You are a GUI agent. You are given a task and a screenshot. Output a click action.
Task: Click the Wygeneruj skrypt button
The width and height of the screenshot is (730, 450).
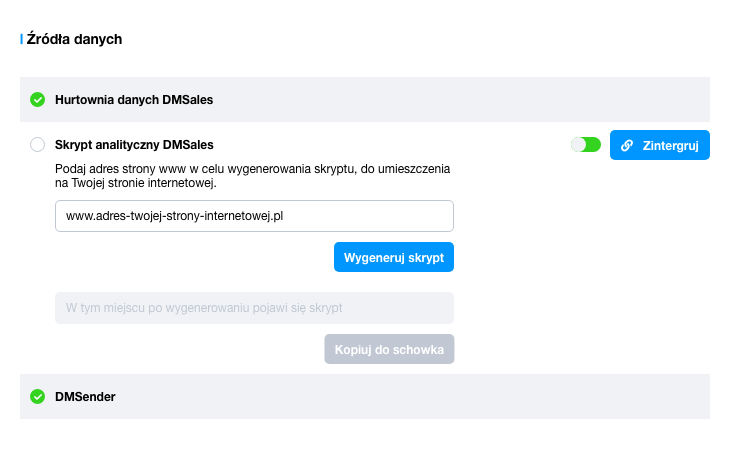coord(394,257)
